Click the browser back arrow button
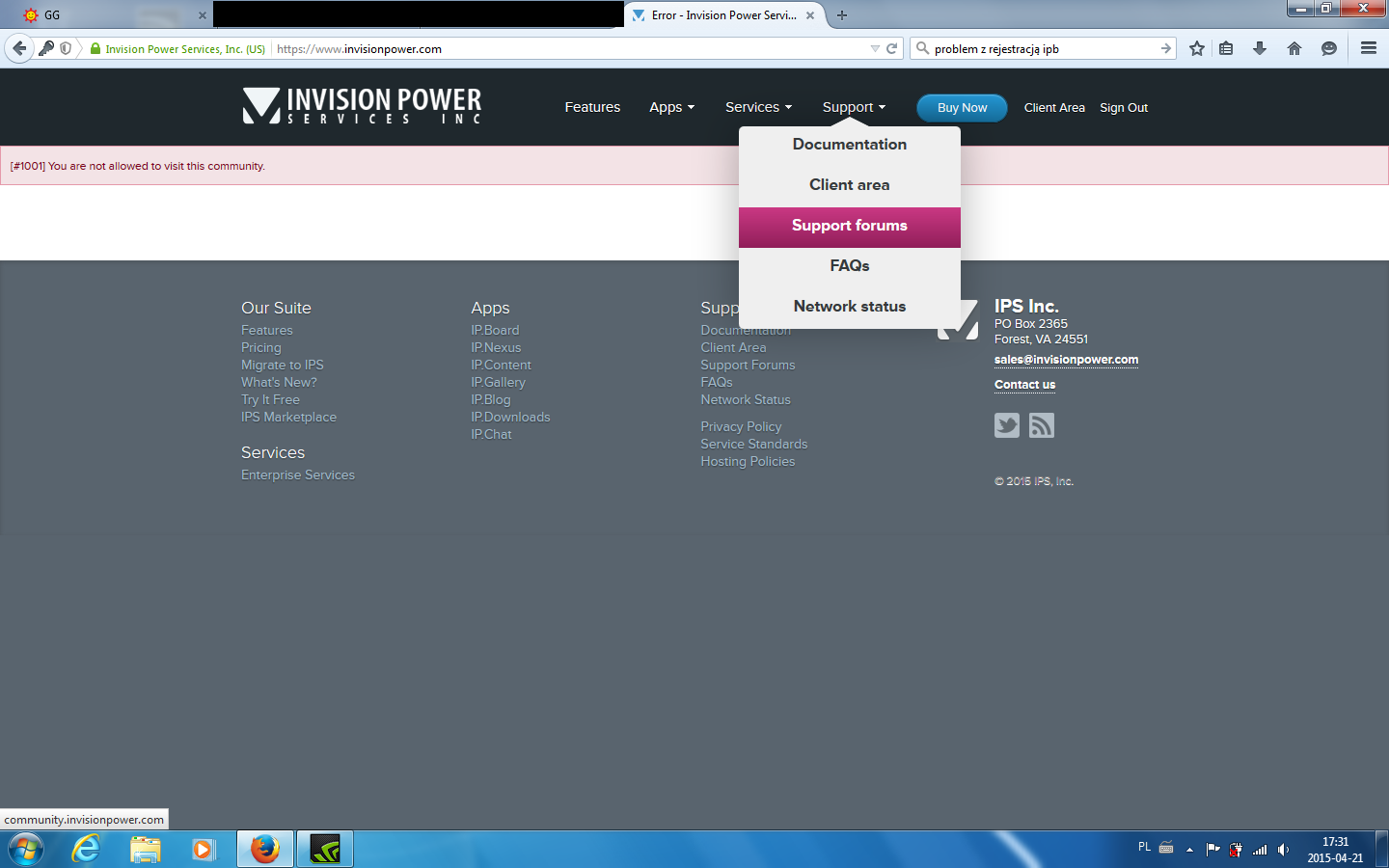This screenshot has width=1389, height=868. tap(19, 48)
